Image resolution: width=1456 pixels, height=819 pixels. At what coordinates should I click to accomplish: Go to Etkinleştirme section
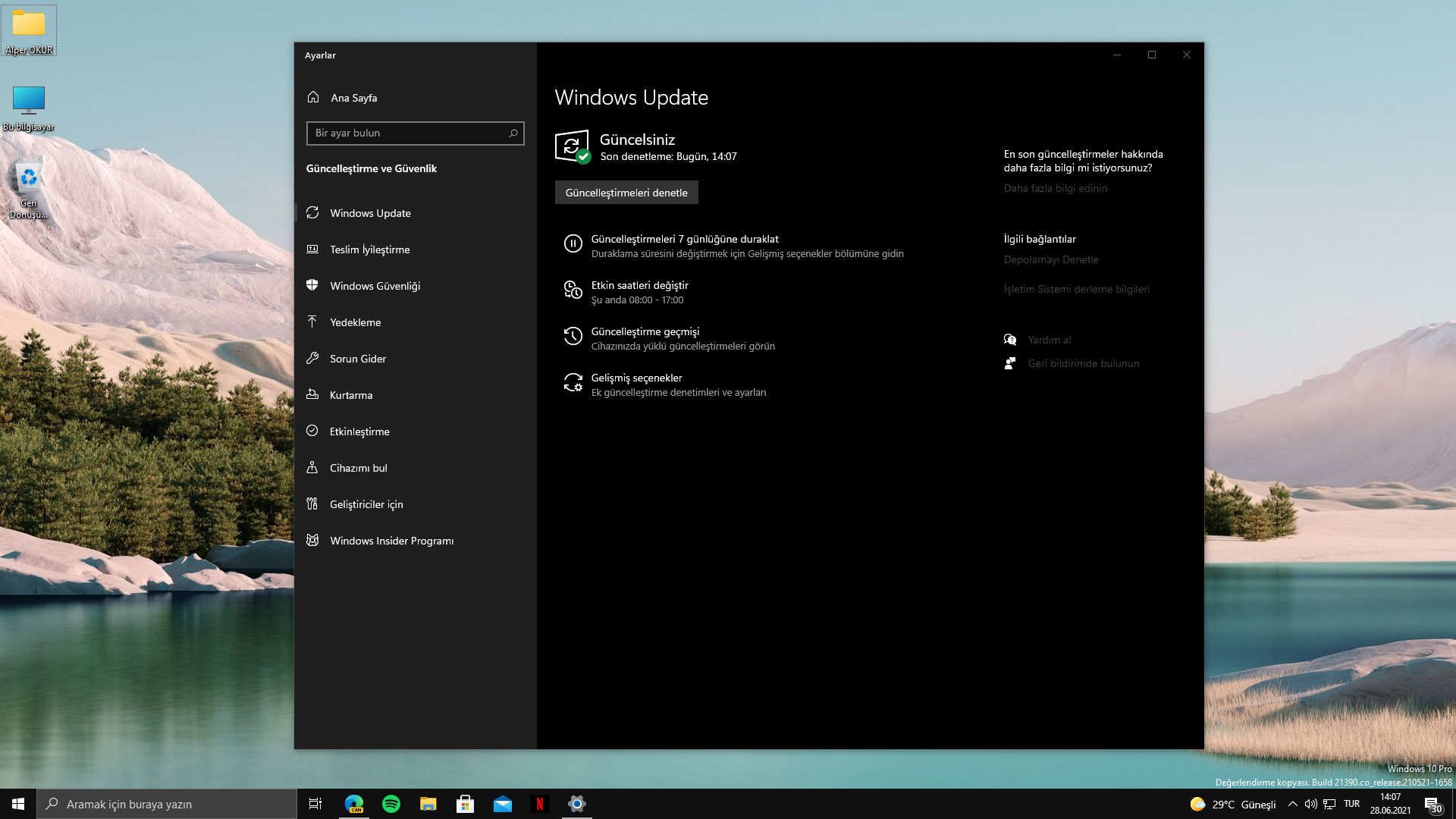(359, 431)
